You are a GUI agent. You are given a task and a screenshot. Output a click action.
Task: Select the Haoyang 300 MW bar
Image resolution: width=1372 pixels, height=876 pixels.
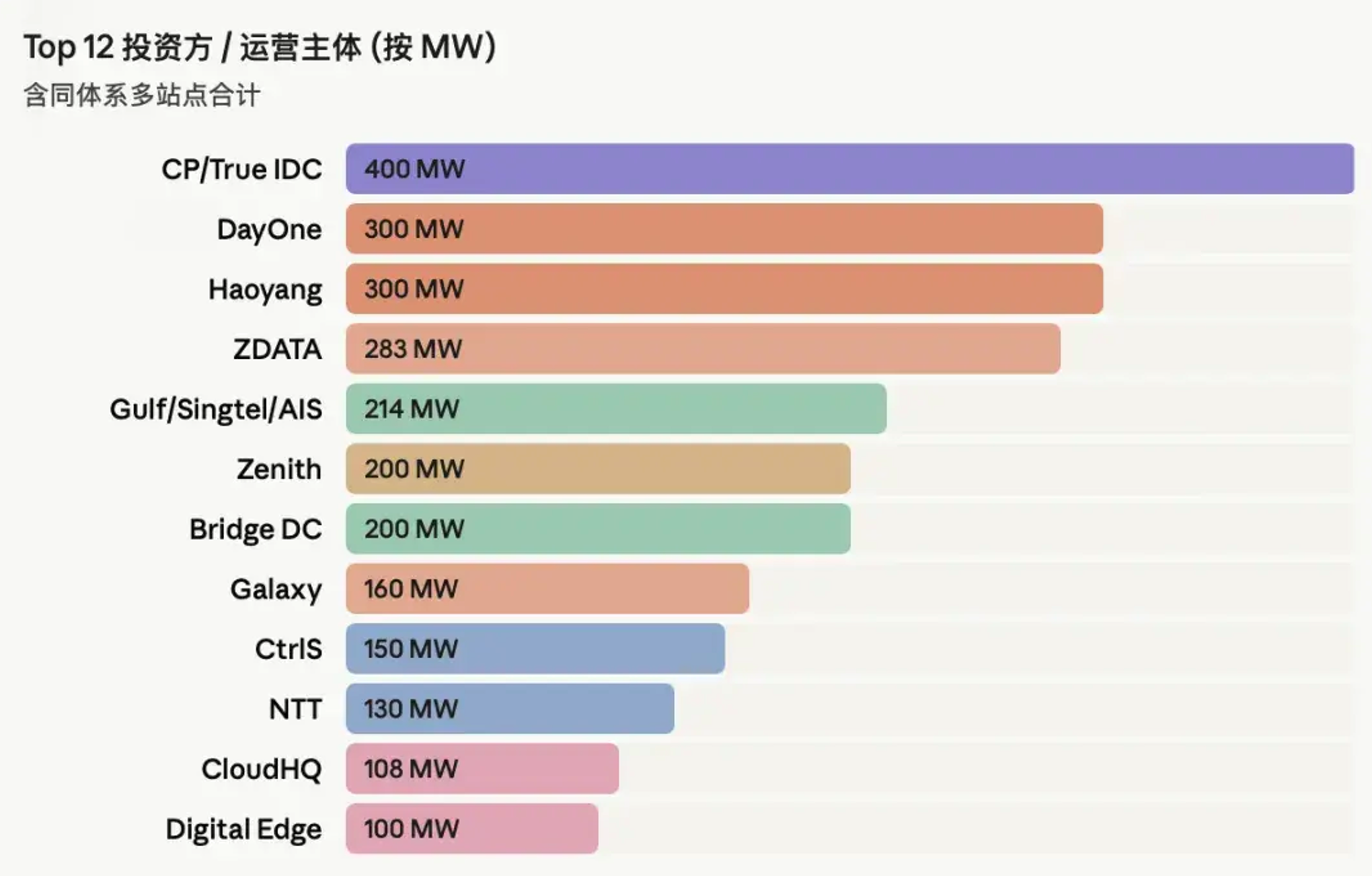(x=724, y=289)
